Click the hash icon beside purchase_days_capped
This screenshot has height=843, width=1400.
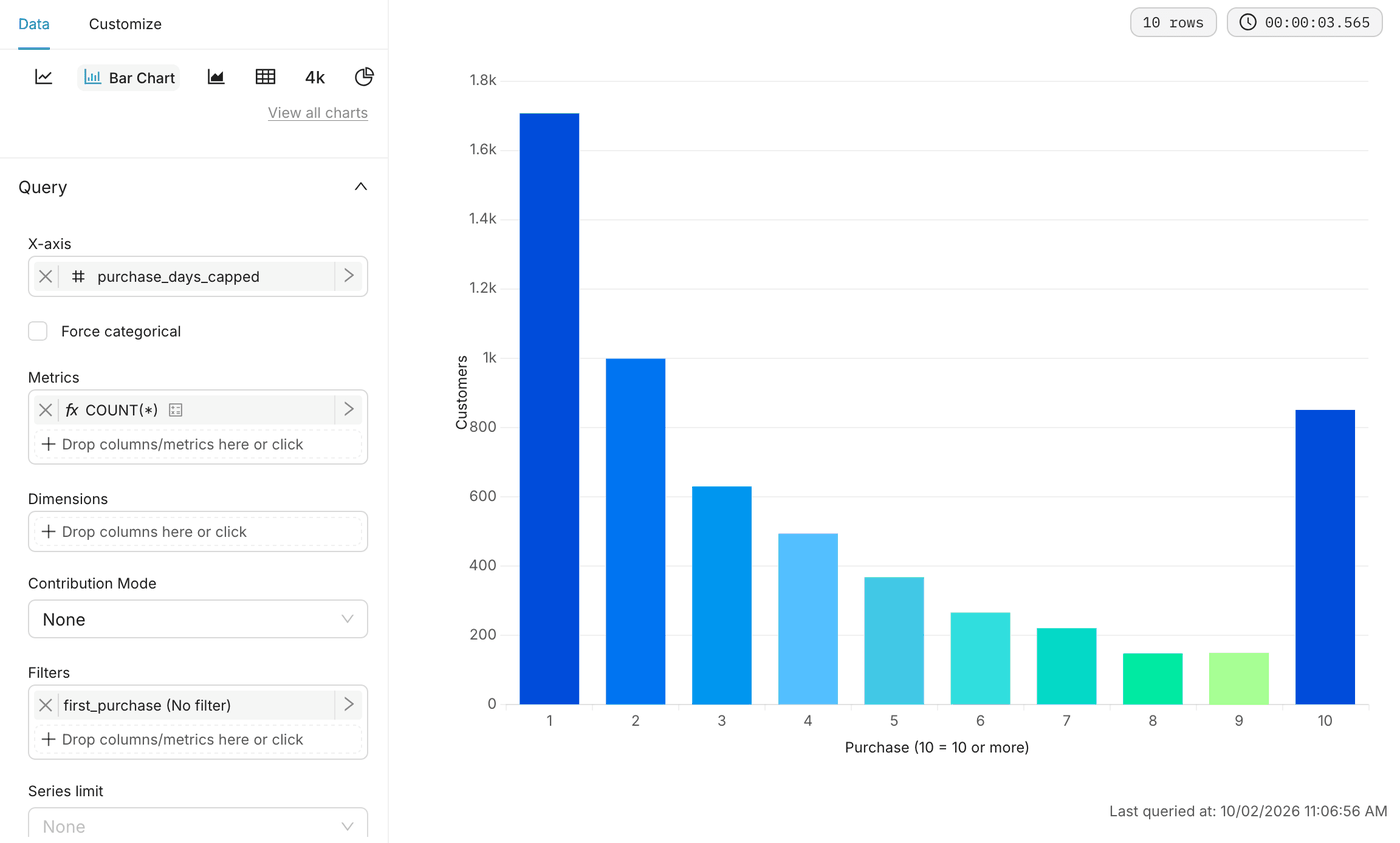pyautogui.click(x=78, y=276)
